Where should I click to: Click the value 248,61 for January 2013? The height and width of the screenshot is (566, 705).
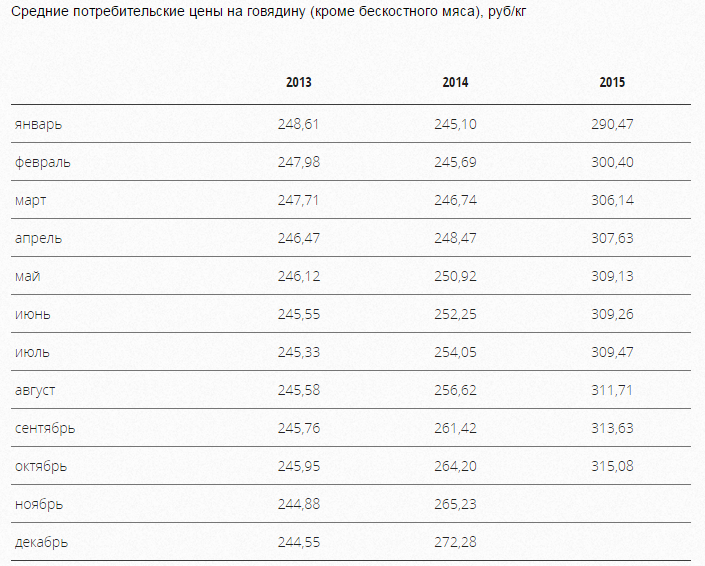(298, 124)
